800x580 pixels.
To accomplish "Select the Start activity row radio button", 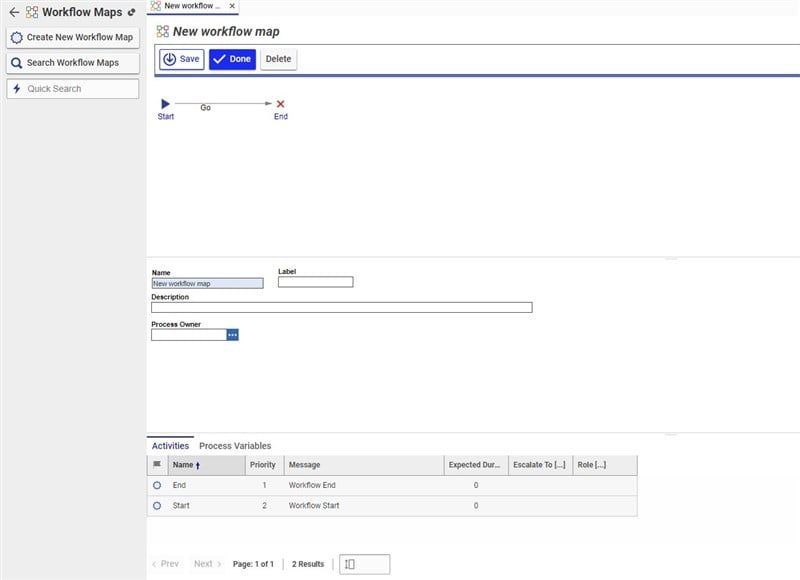I will [157, 506].
